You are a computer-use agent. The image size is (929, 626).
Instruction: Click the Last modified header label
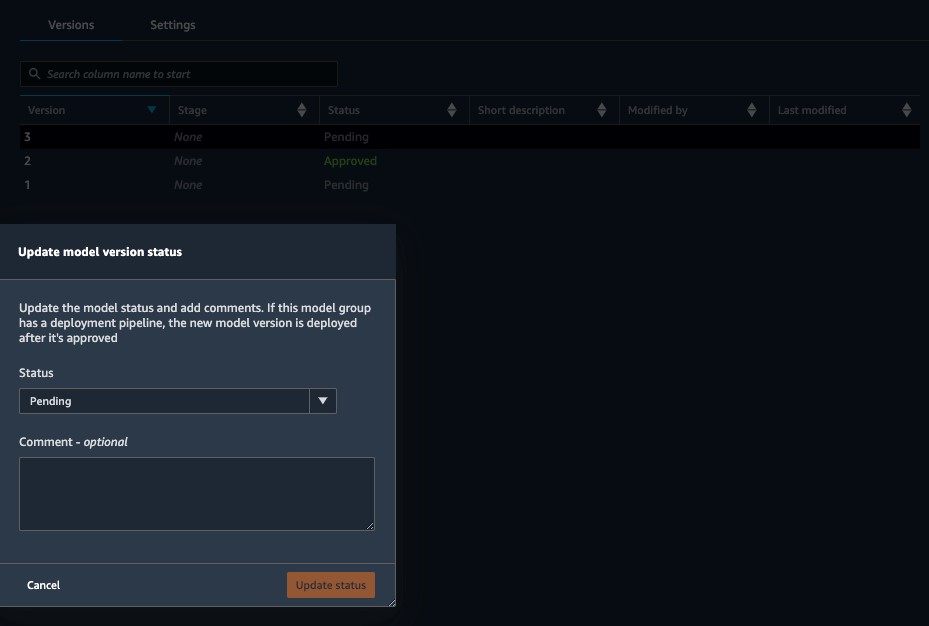click(812, 110)
